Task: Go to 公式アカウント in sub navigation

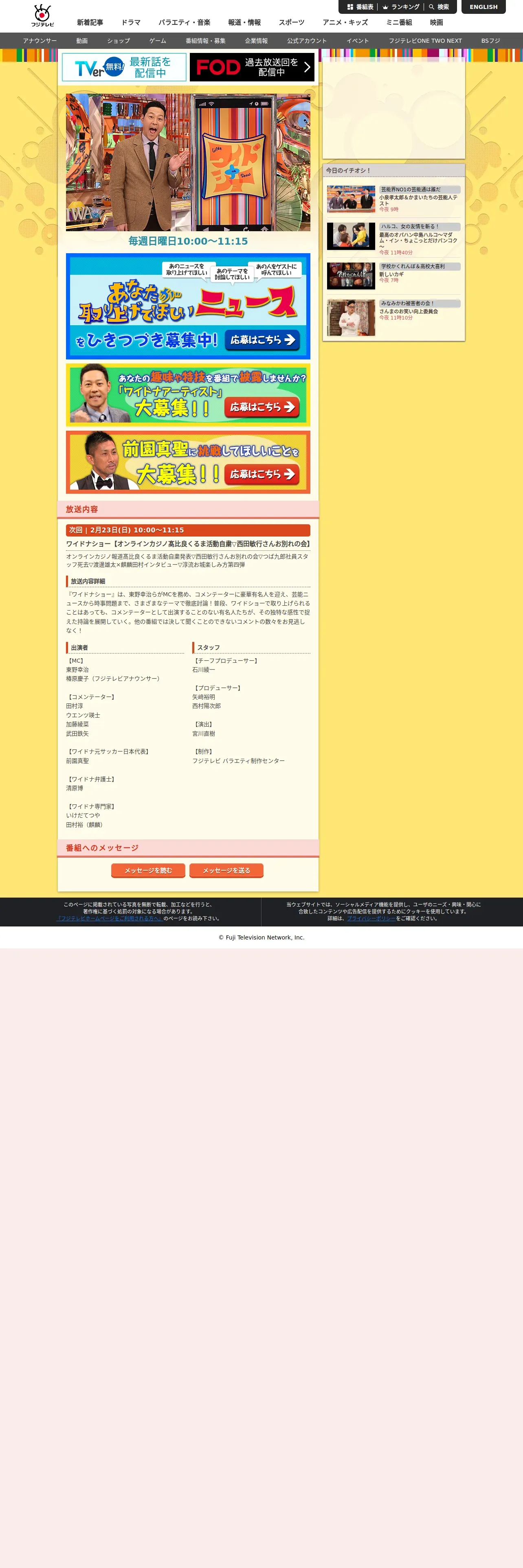Action: coord(307,41)
